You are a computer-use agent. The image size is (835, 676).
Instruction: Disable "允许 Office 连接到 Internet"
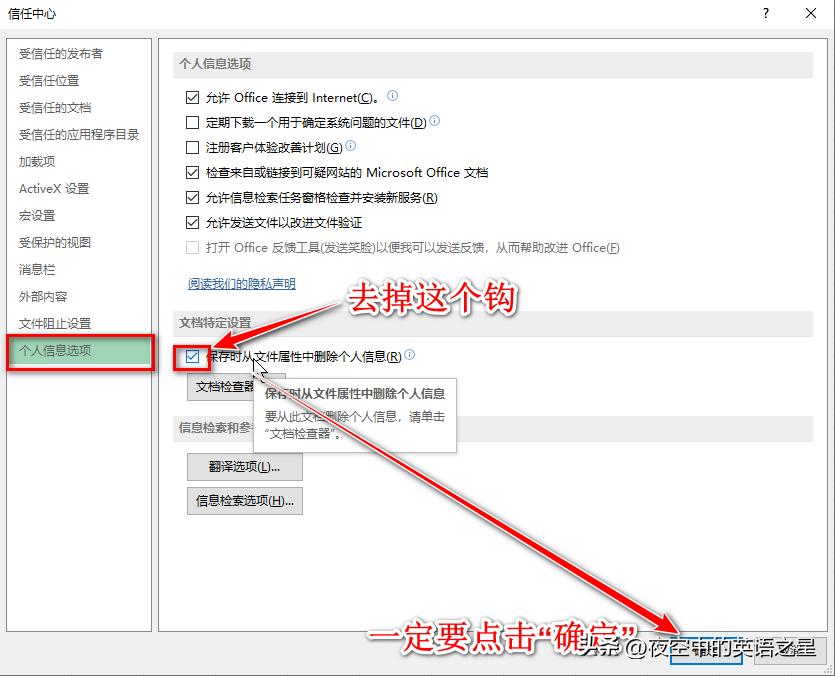(190, 97)
